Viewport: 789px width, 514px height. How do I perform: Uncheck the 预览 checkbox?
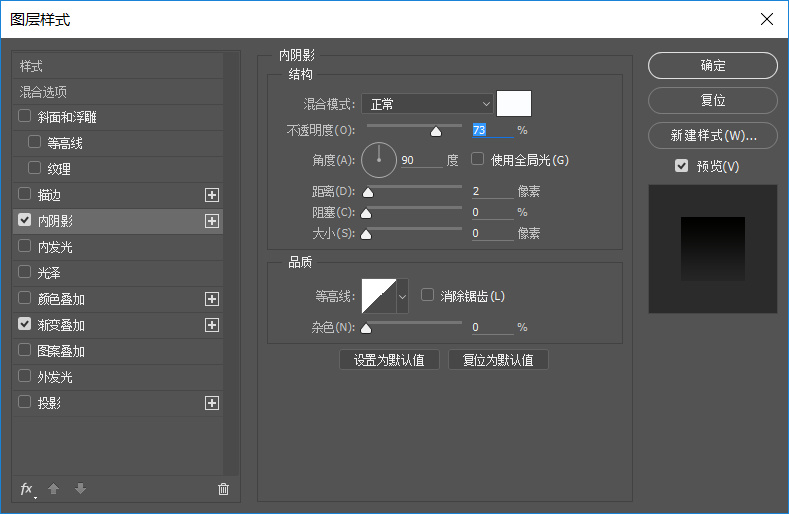682,166
